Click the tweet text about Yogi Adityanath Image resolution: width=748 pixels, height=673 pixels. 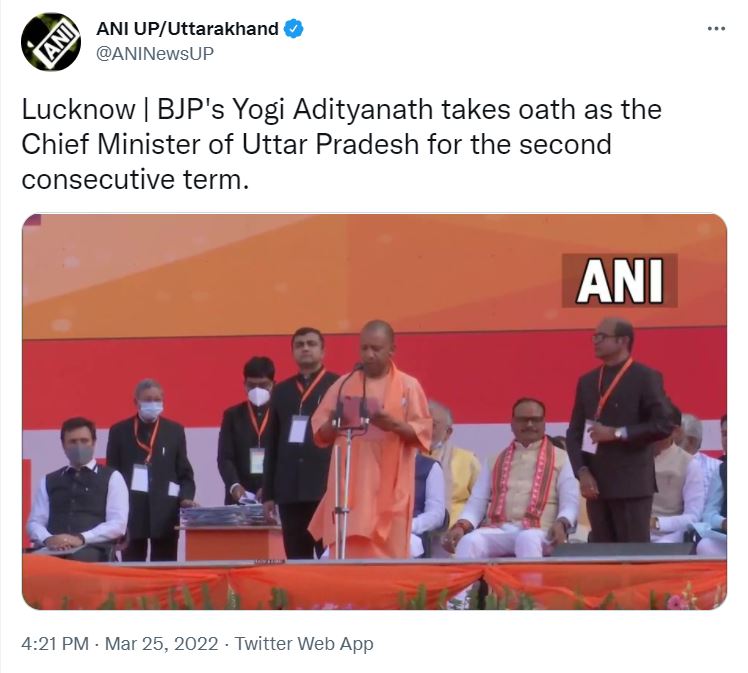[342, 145]
